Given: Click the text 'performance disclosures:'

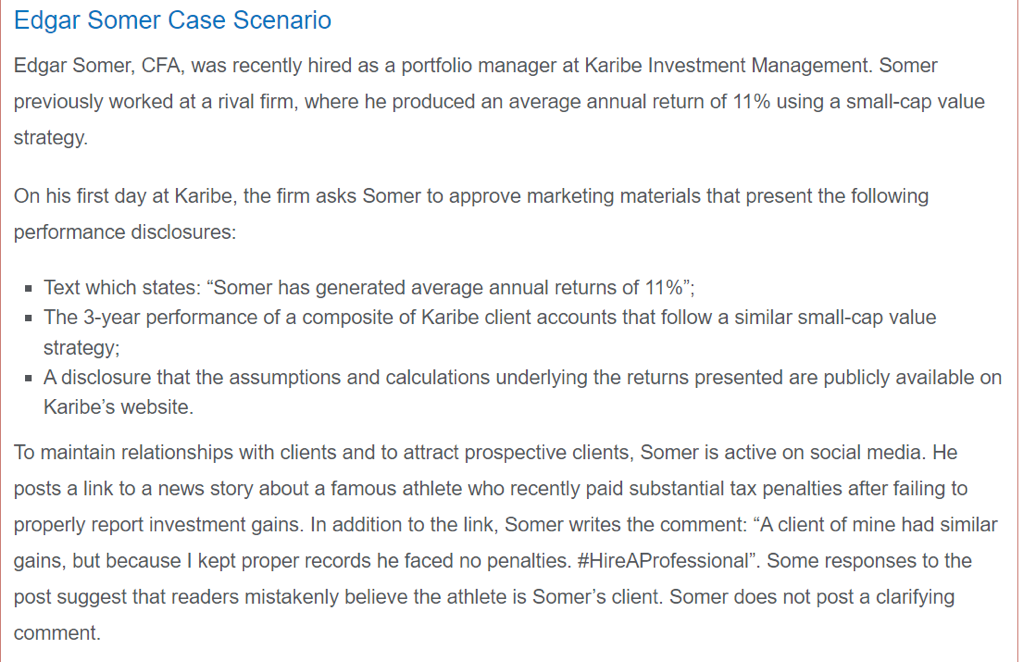Looking at the screenshot, I should (125, 232).
